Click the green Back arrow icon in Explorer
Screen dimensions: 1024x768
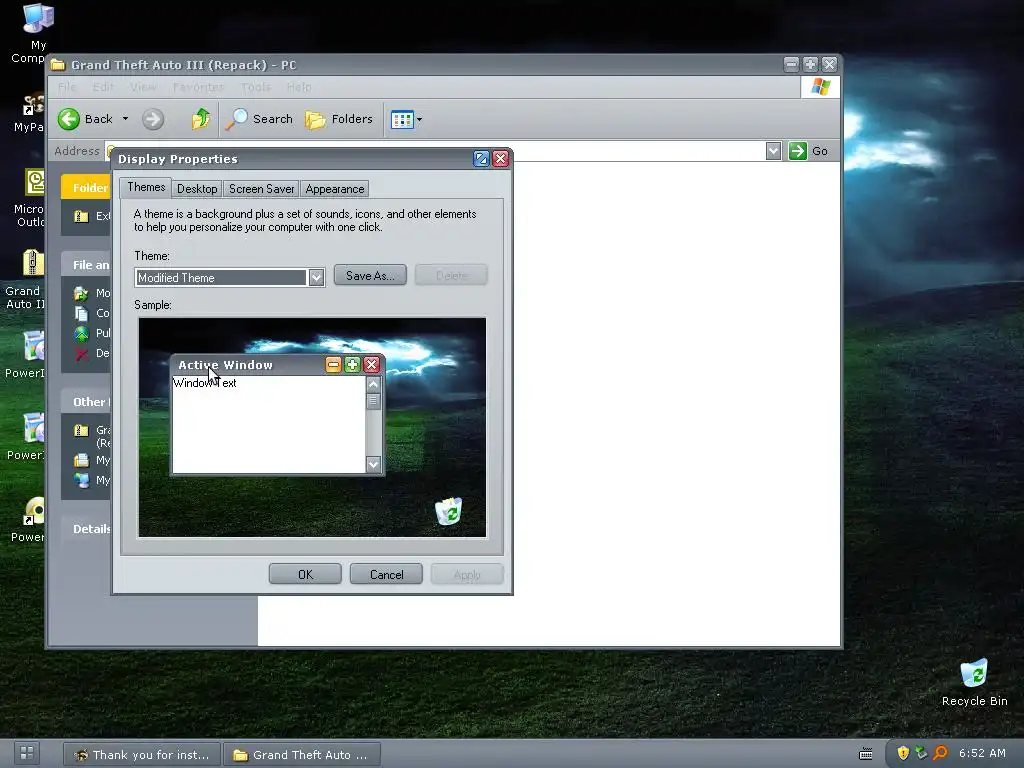pos(69,119)
